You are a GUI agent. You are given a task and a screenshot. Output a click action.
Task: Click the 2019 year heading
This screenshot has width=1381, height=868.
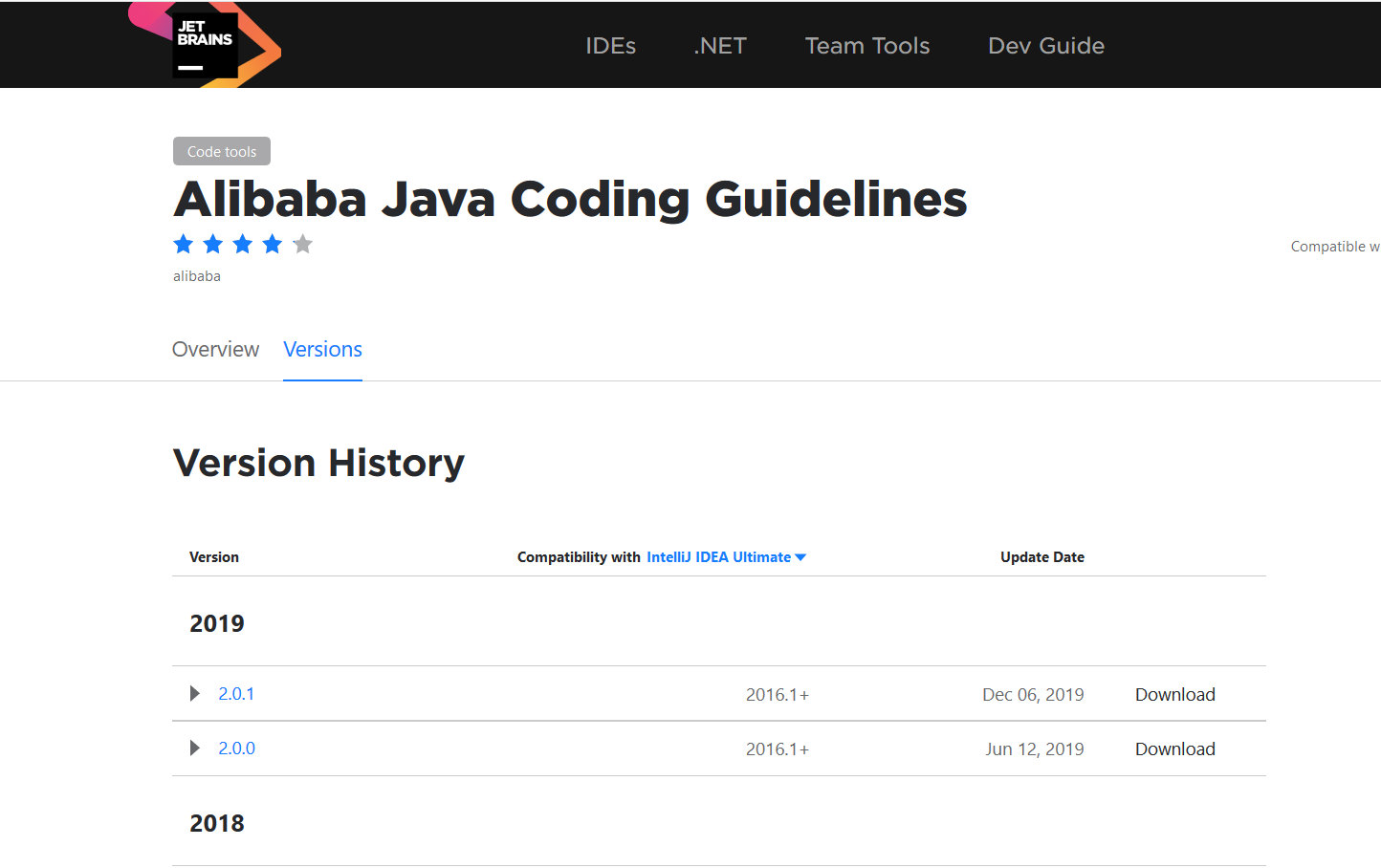(217, 623)
